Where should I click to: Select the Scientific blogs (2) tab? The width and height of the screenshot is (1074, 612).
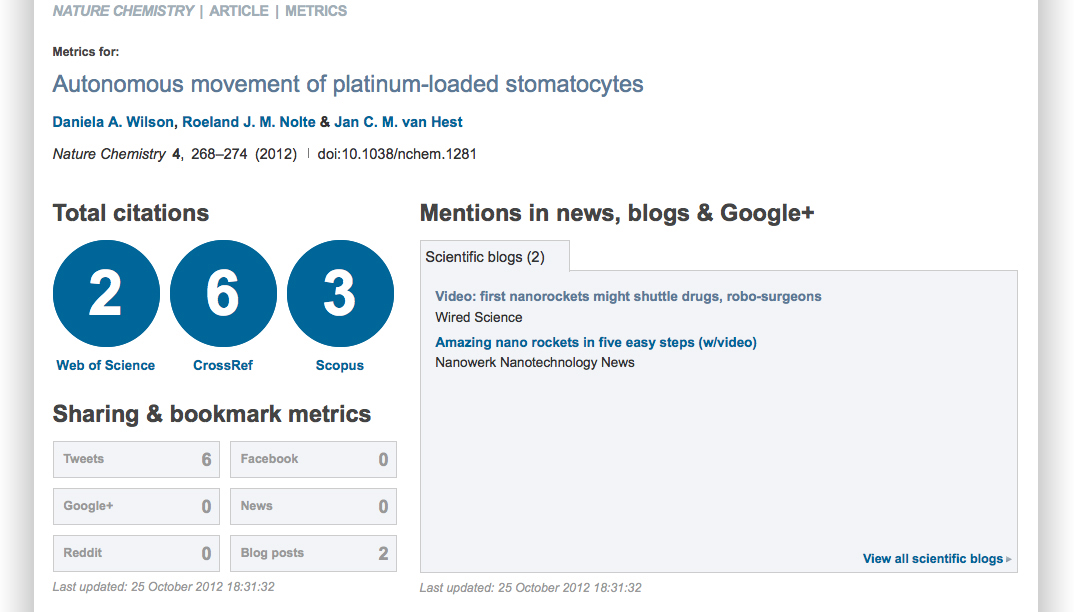coord(485,257)
